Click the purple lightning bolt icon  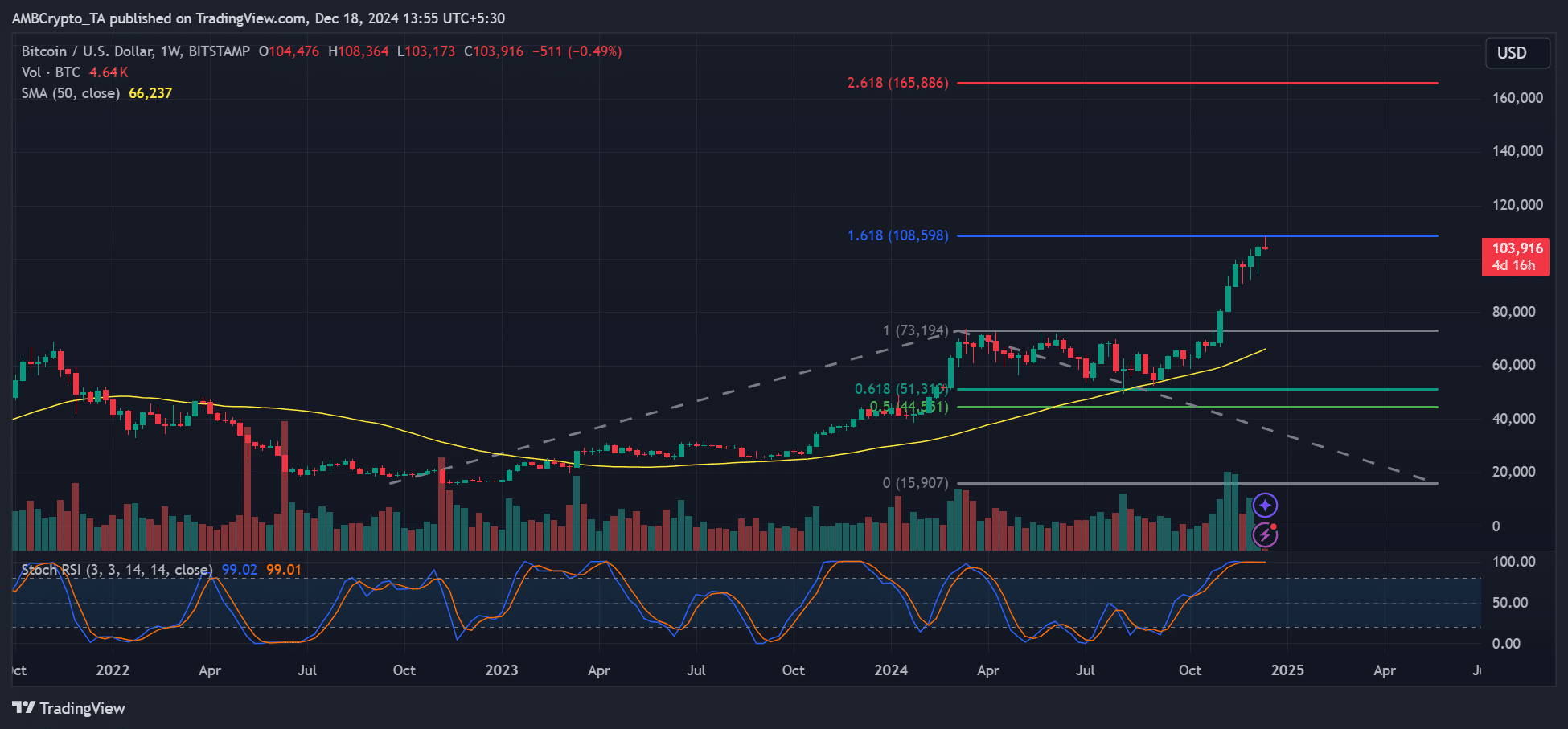(x=1265, y=534)
